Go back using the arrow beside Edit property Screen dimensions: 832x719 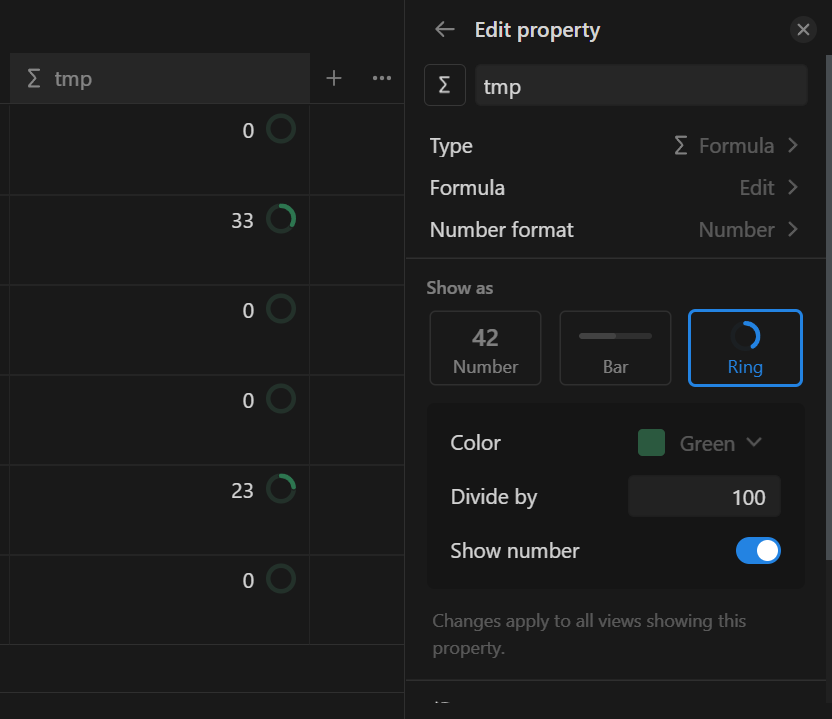[x=445, y=30]
